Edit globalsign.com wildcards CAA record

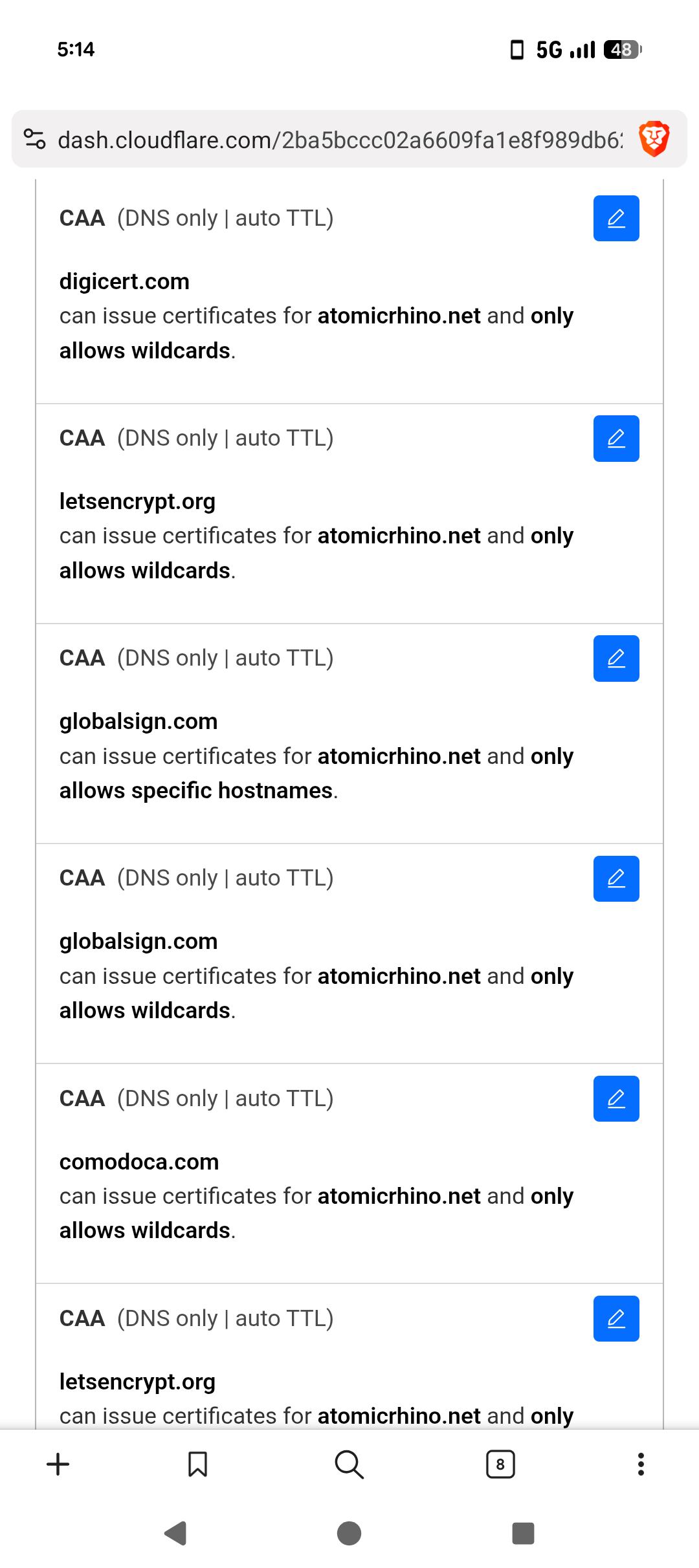pyautogui.click(x=616, y=878)
